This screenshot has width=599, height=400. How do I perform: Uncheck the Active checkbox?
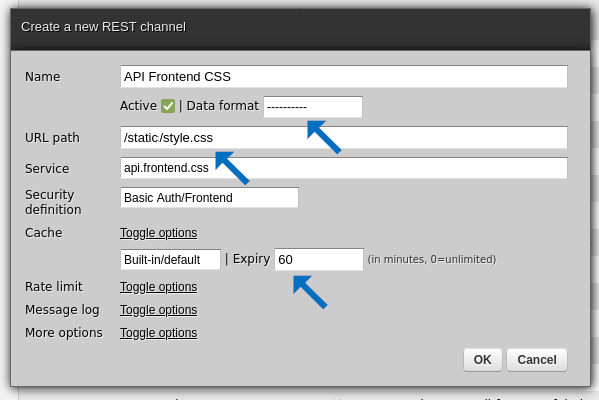[x=168, y=106]
